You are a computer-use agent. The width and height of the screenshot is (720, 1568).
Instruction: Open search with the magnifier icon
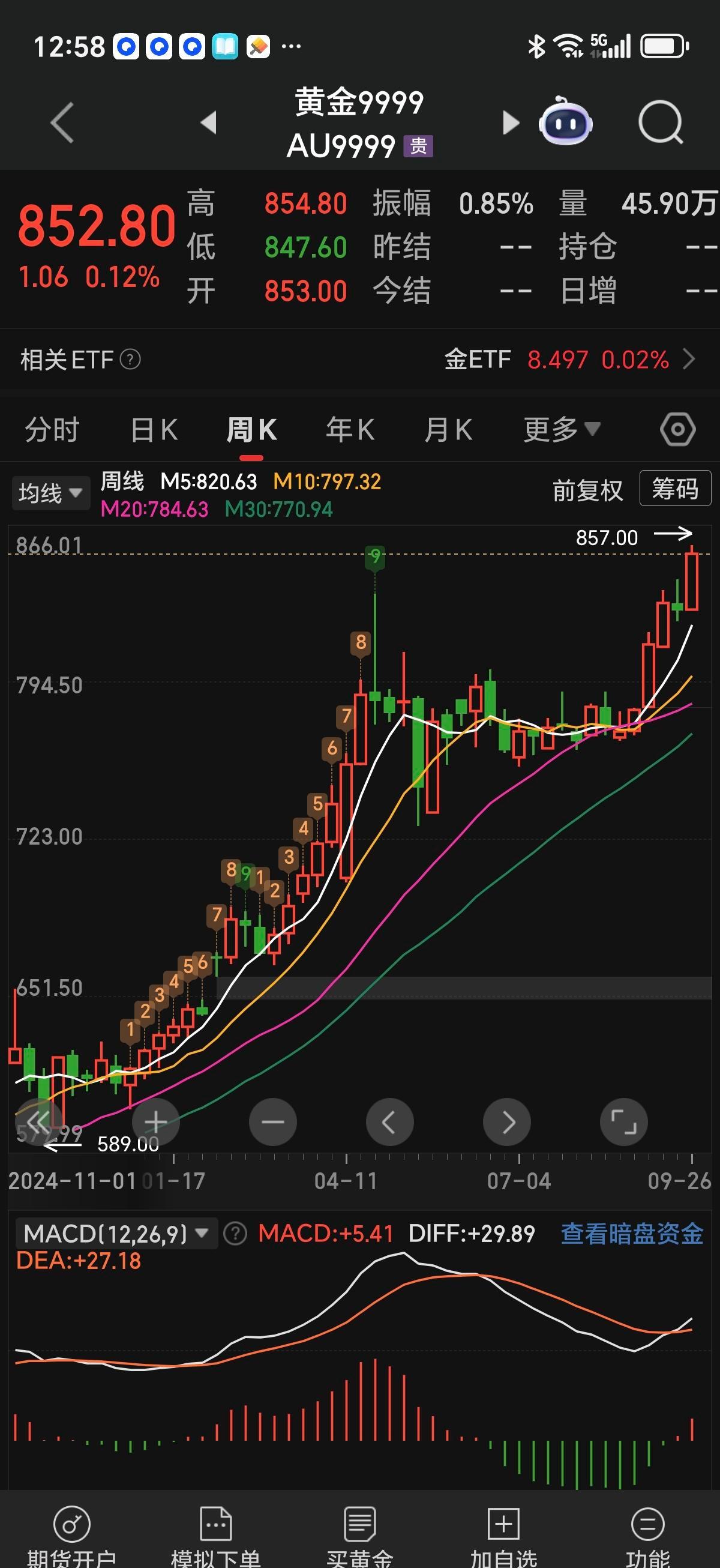click(661, 122)
